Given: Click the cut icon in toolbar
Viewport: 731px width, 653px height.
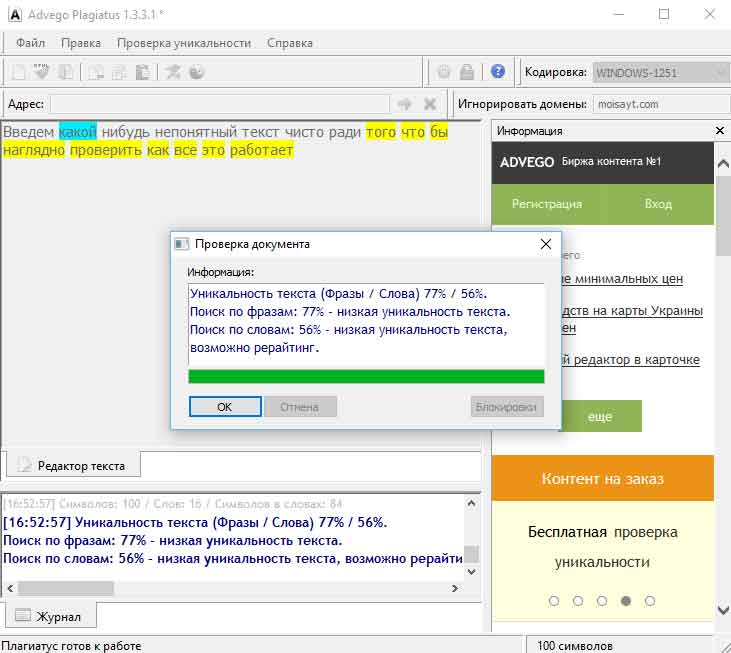Looking at the screenshot, I should tap(96, 72).
